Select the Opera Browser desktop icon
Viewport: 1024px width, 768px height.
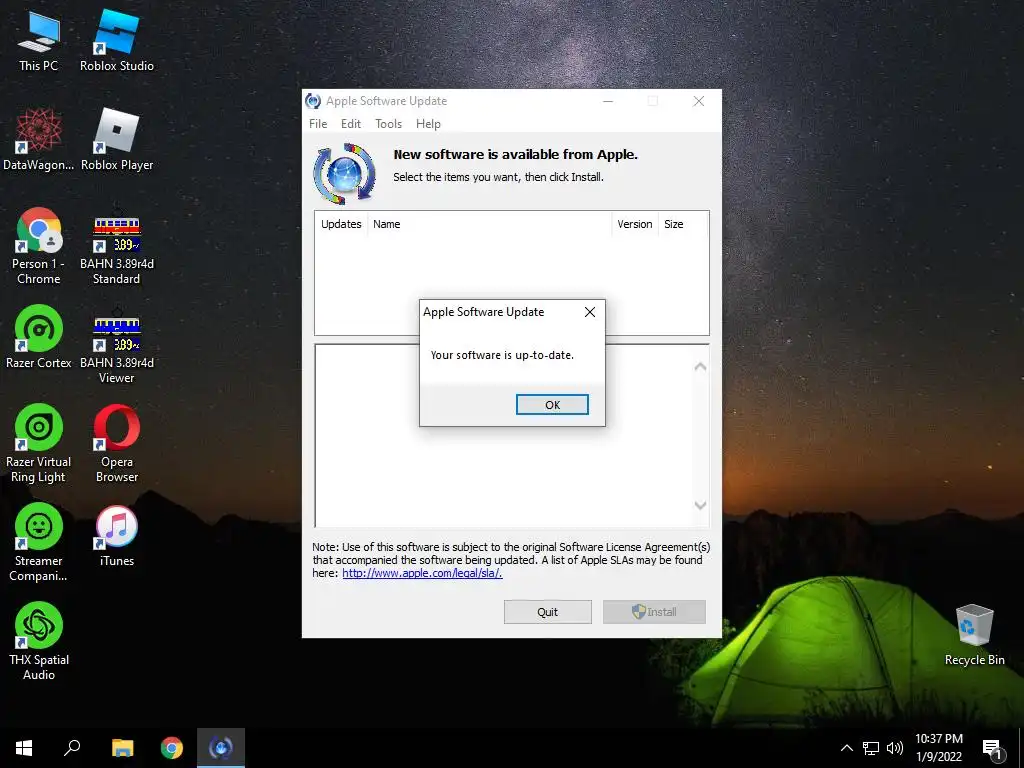117,444
